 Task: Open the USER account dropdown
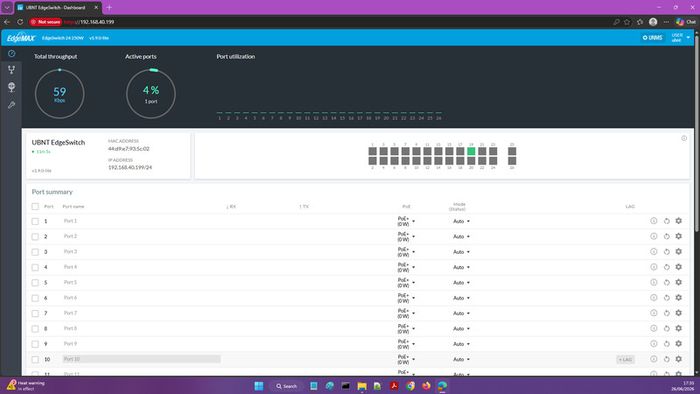(x=681, y=38)
